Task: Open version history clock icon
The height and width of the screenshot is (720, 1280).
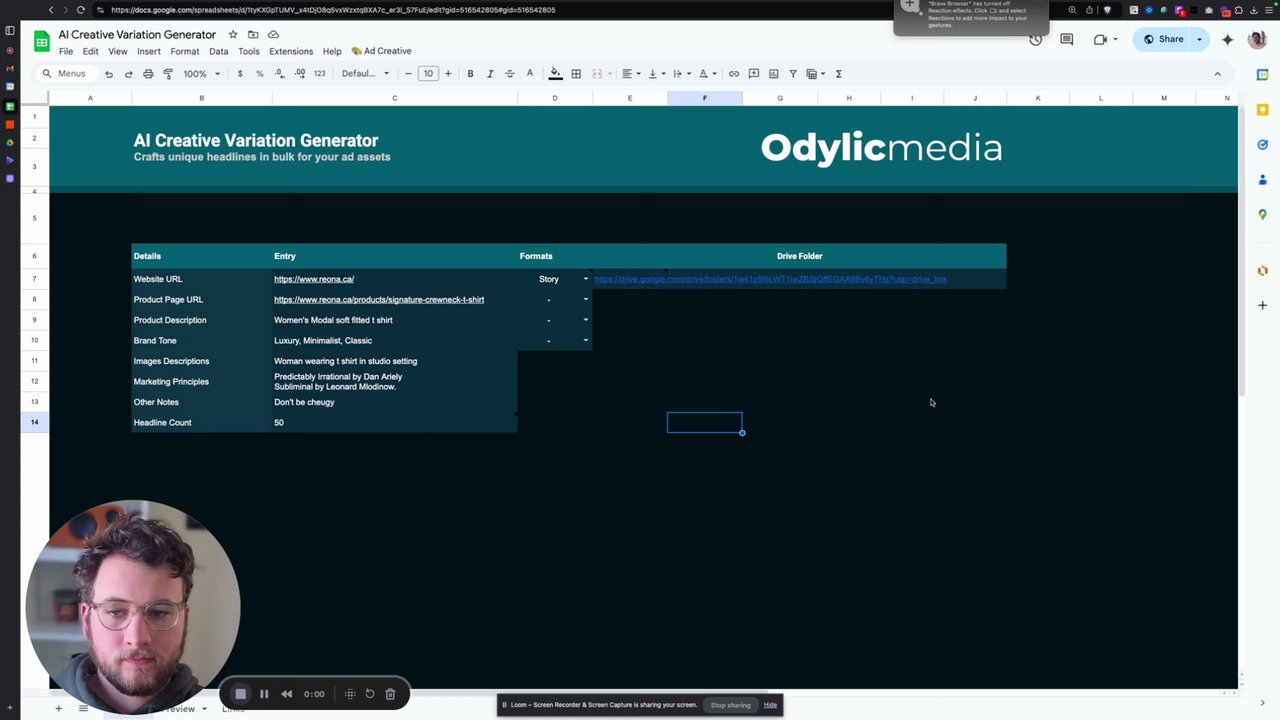Action: coord(1036,40)
